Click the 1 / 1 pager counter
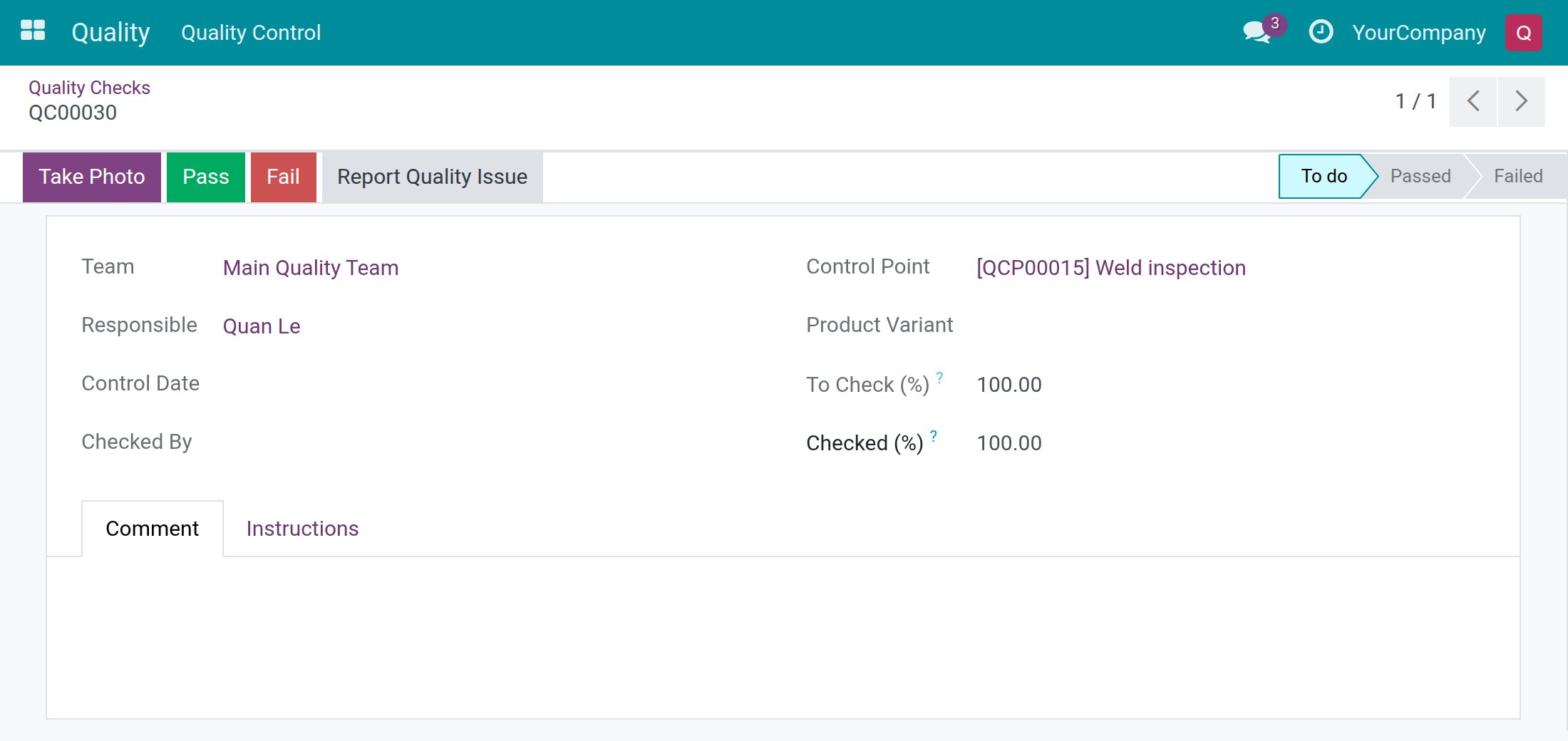The width and height of the screenshot is (1568, 741). [1415, 101]
